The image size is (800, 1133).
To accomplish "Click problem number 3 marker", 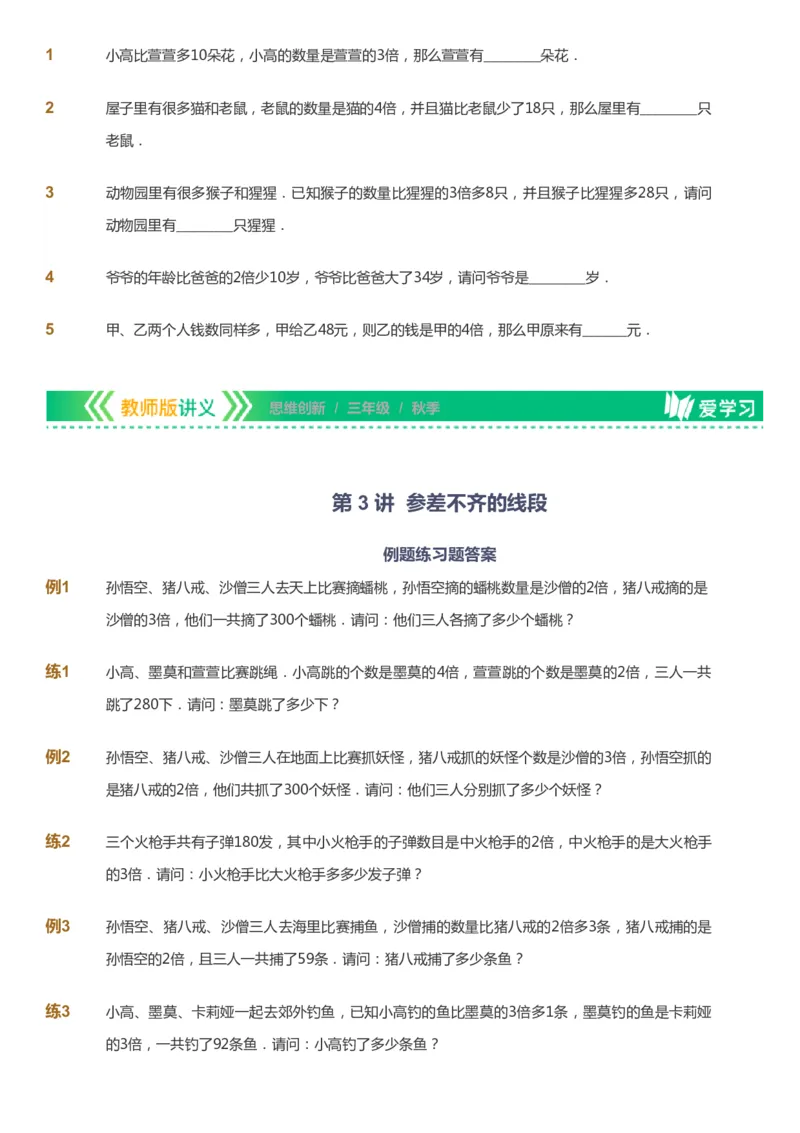I will pos(51,192).
